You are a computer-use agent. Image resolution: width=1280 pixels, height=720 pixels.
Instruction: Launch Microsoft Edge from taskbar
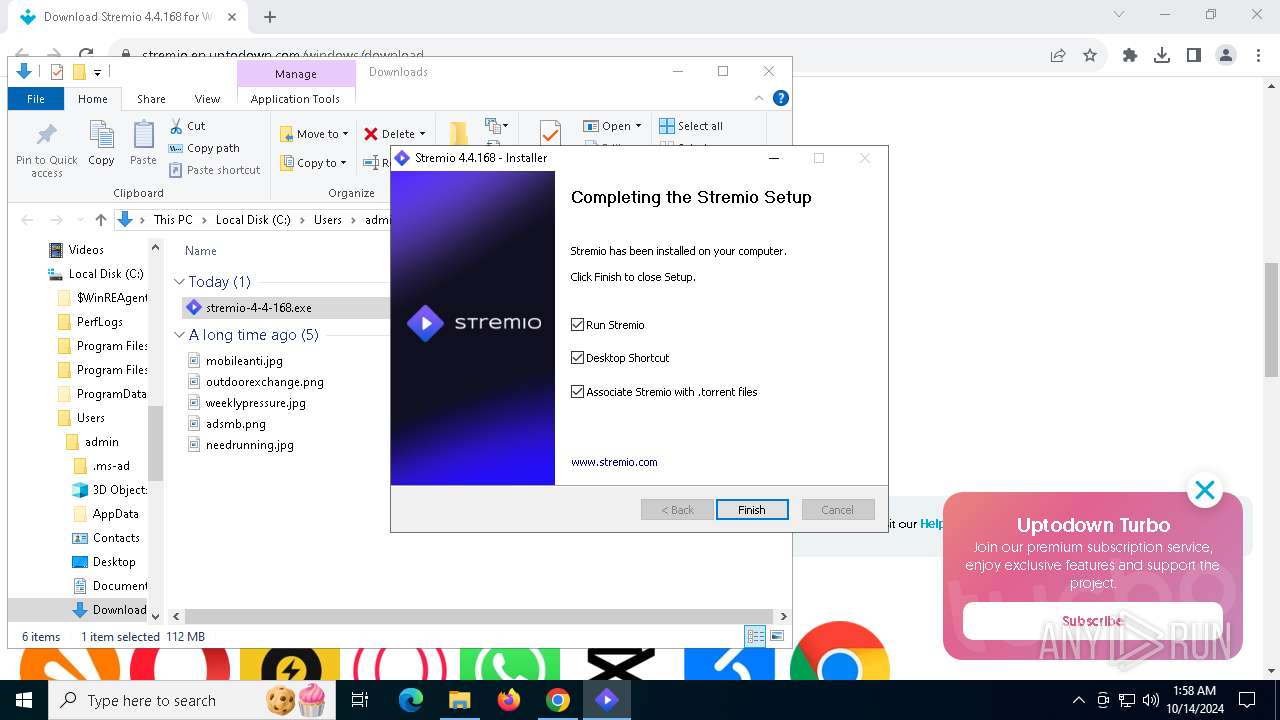(411, 700)
